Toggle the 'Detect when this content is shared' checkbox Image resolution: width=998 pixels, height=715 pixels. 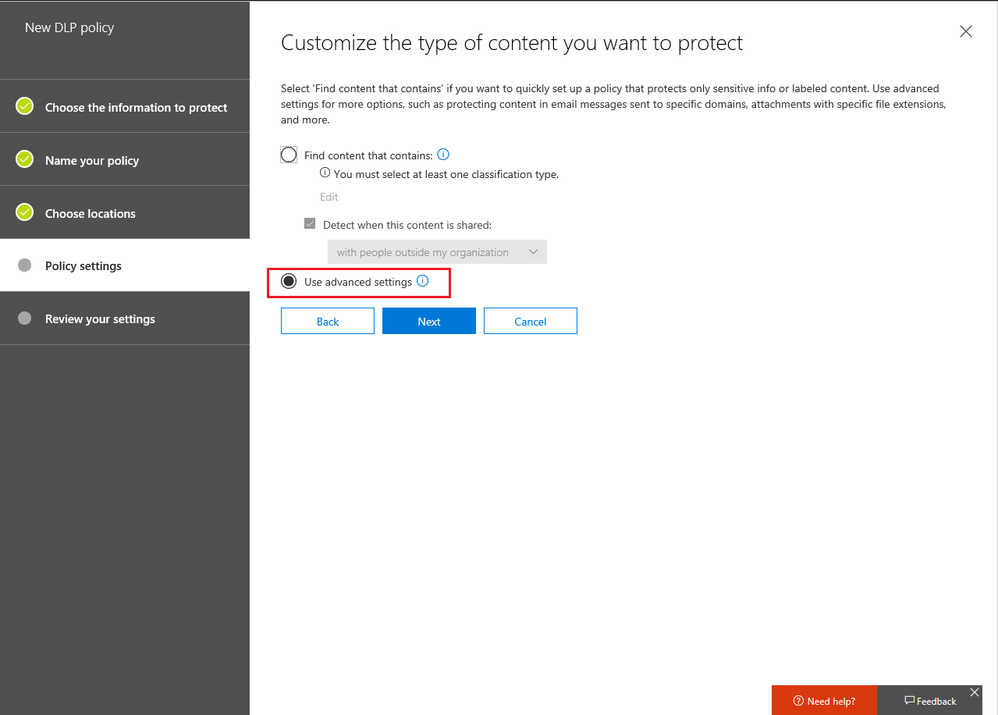pyautogui.click(x=310, y=225)
